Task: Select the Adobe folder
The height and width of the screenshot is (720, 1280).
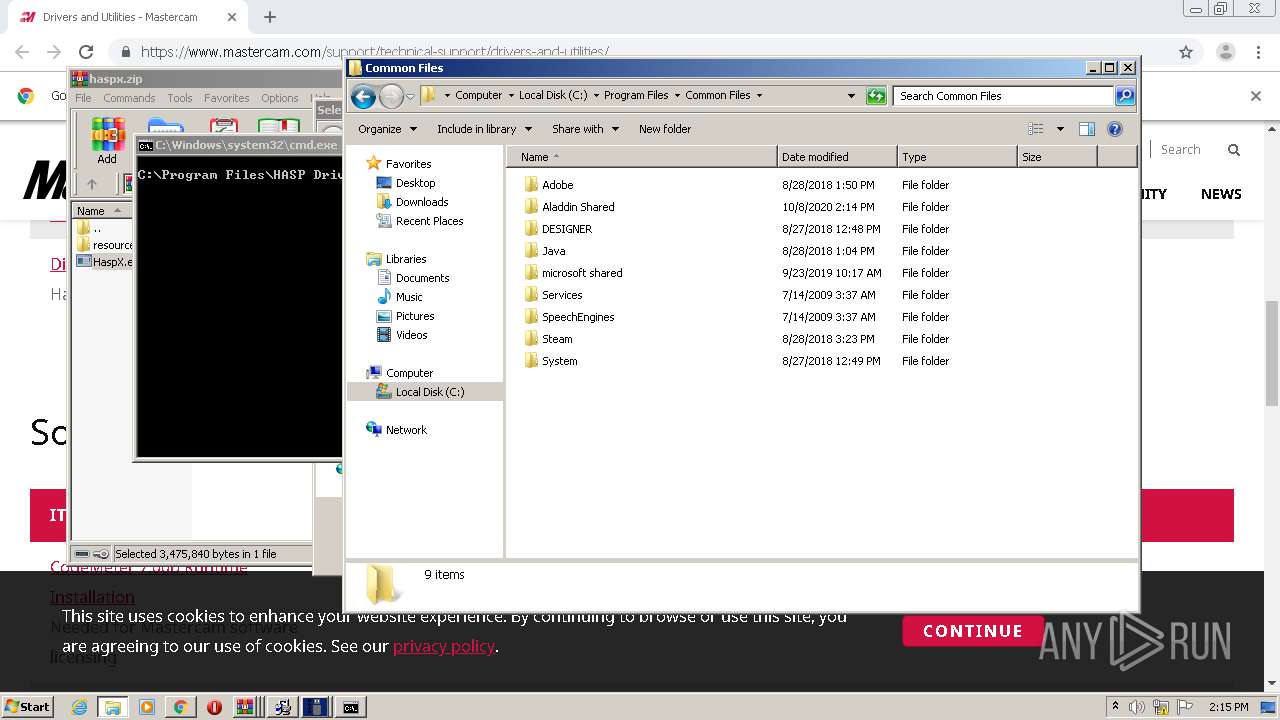Action: tap(557, 185)
